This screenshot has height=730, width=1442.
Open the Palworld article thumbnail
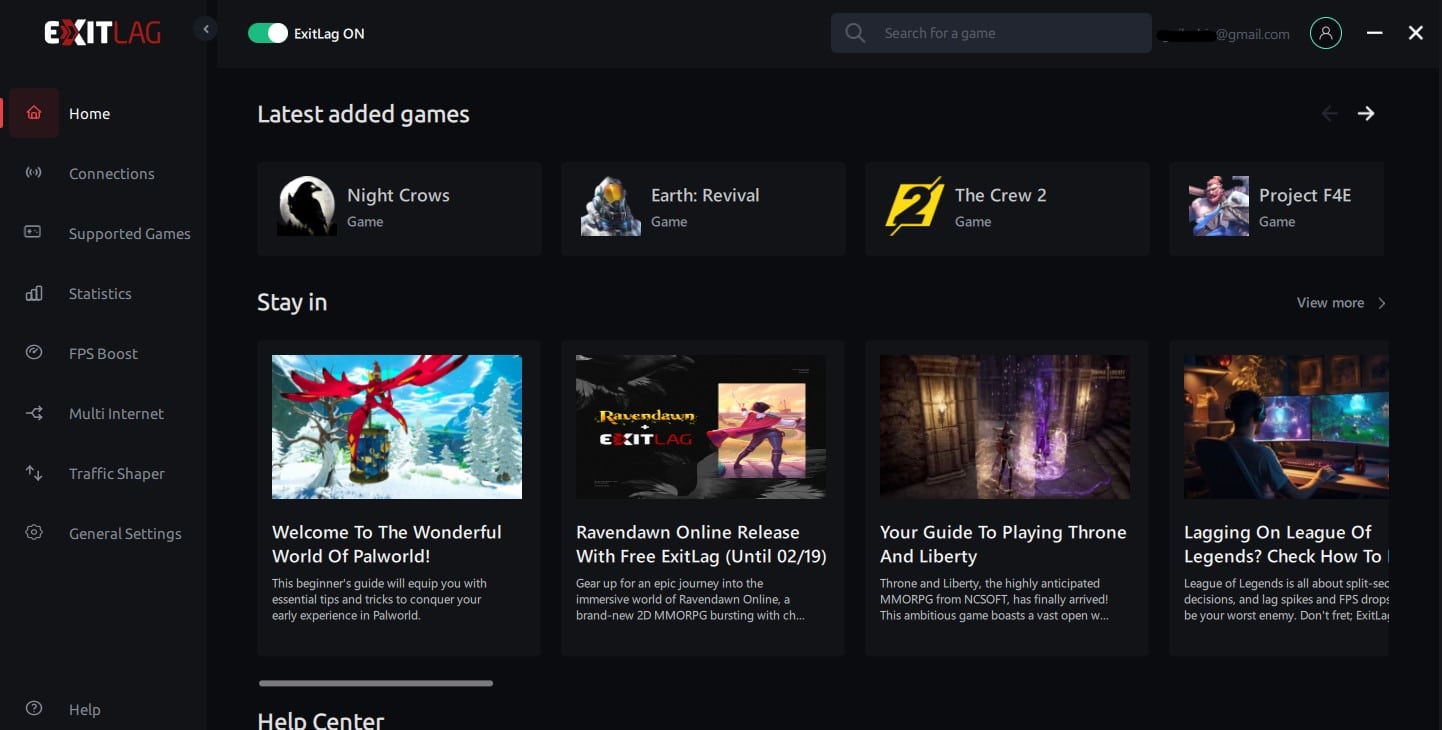pyautogui.click(x=397, y=426)
